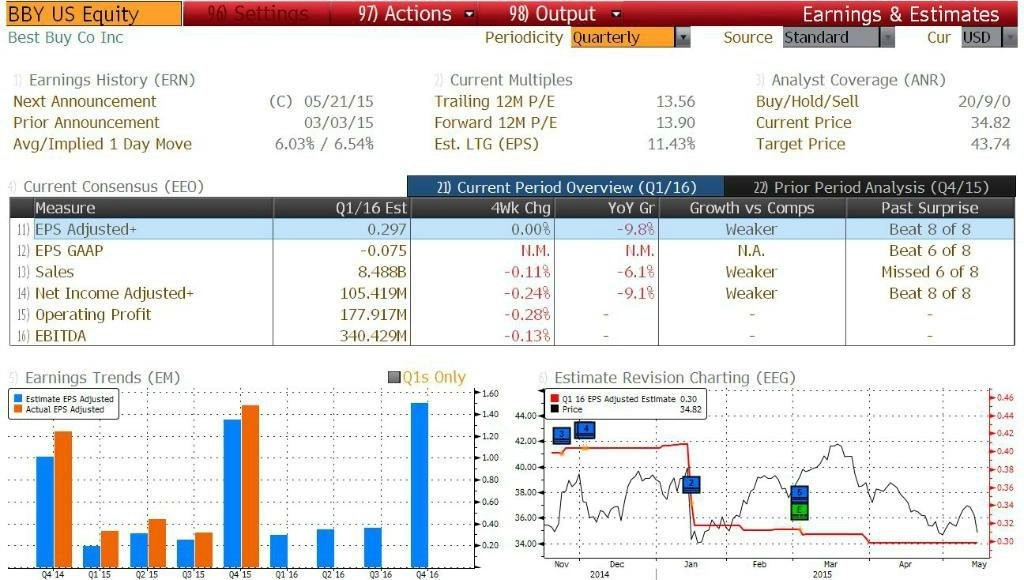Select the EPS Adjusted+ row
This screenshot has height=580, width=1024.
point(512,229)
